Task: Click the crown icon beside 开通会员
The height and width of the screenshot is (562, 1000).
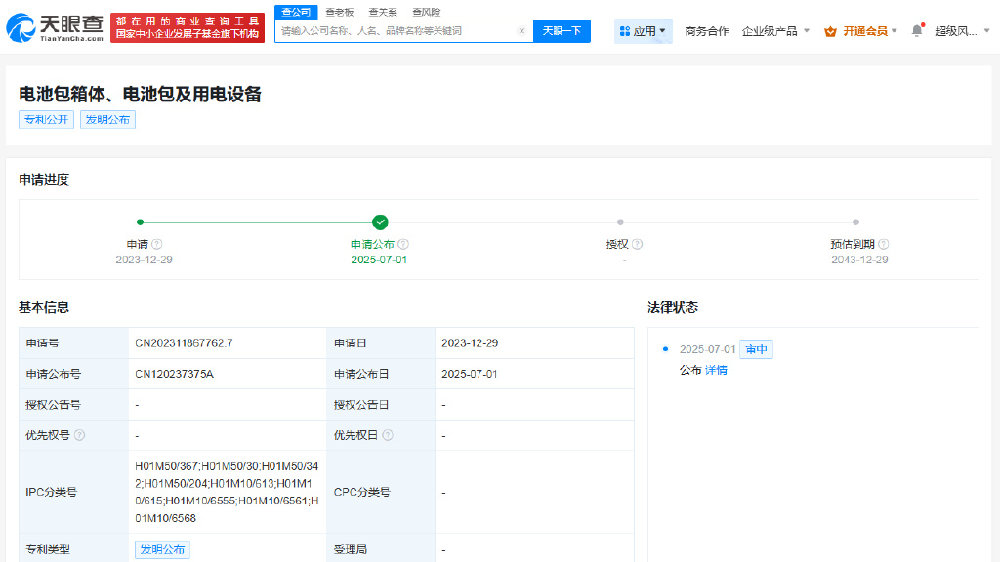Action: click(x=830, y=31)
